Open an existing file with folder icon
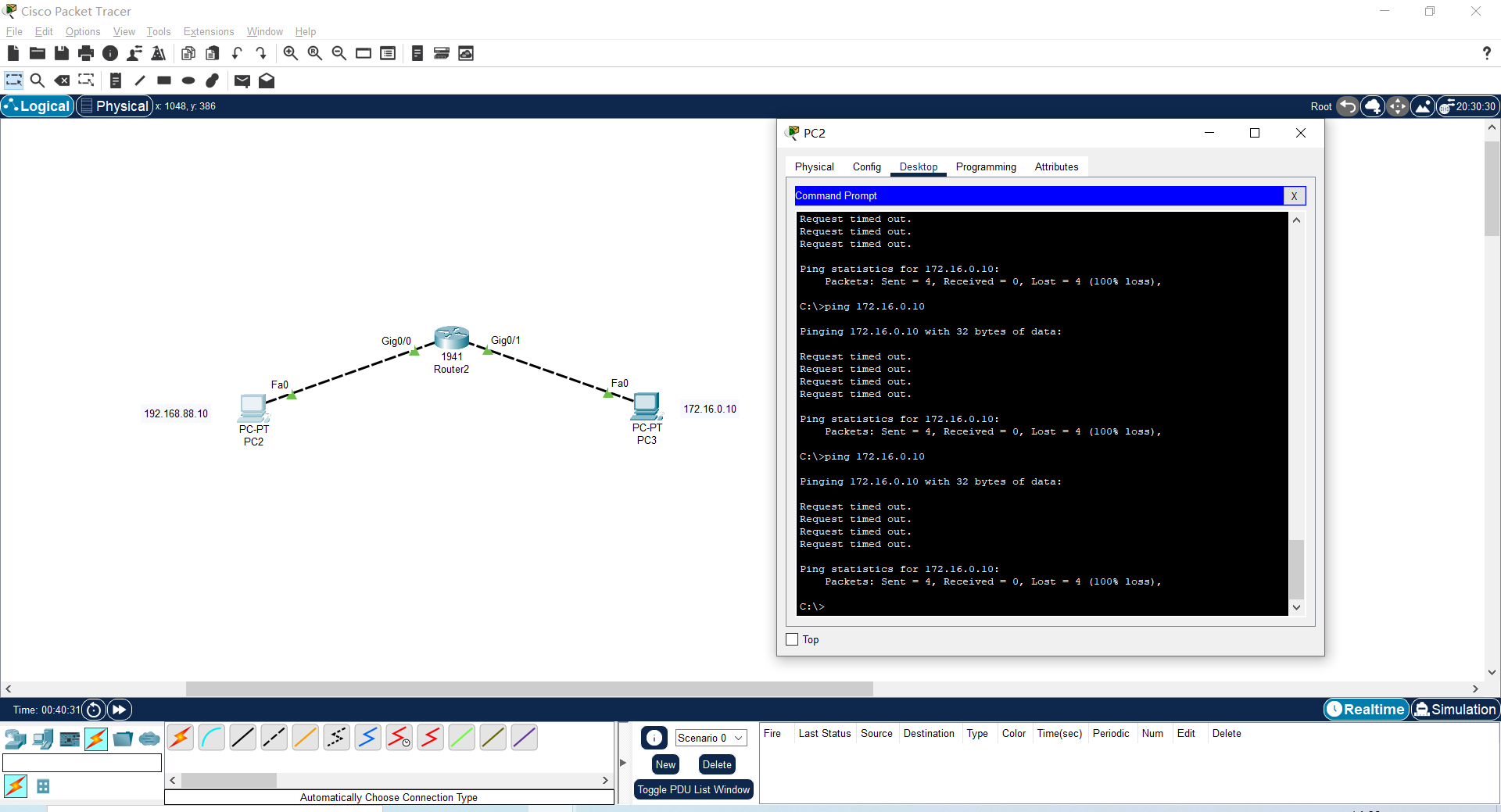1501x812 pixels. [x=37, y=53]
